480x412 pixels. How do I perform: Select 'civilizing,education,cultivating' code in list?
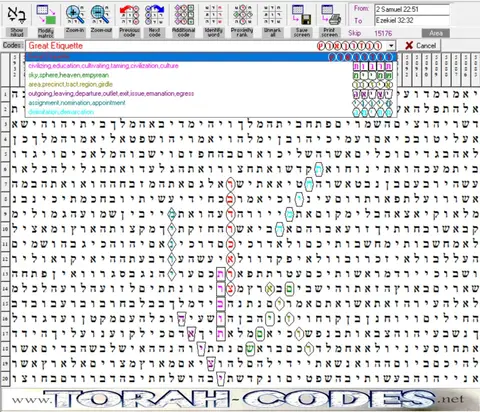[x=211, y=66]
